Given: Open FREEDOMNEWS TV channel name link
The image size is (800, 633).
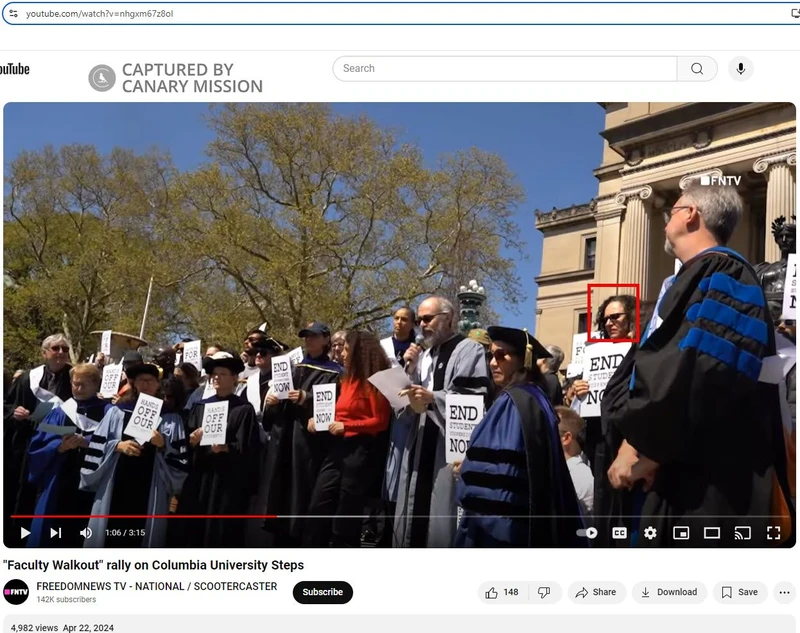Looking at the screenshot, I should tap(156, 586).
